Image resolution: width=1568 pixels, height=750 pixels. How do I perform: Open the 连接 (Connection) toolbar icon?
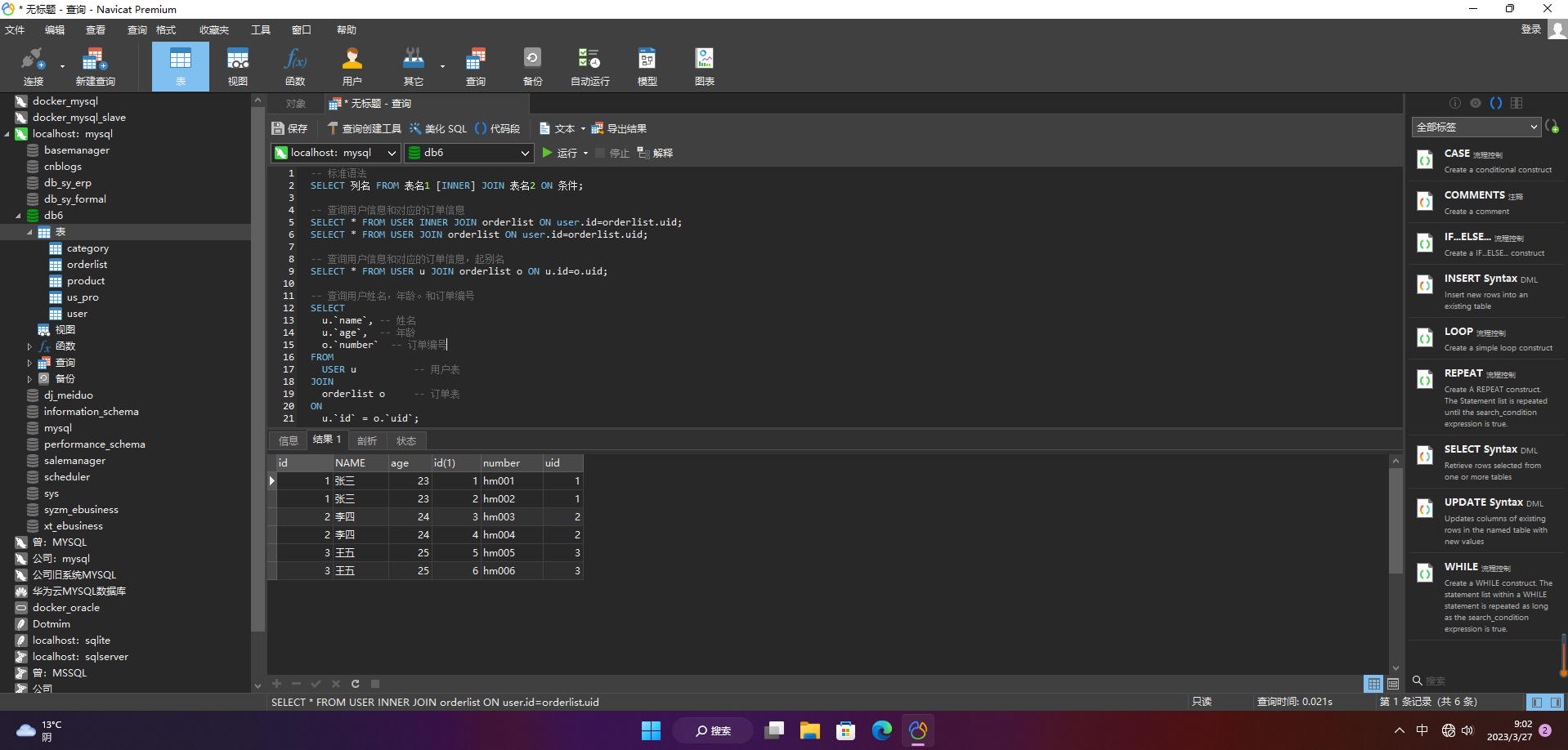tap(33, 66)
